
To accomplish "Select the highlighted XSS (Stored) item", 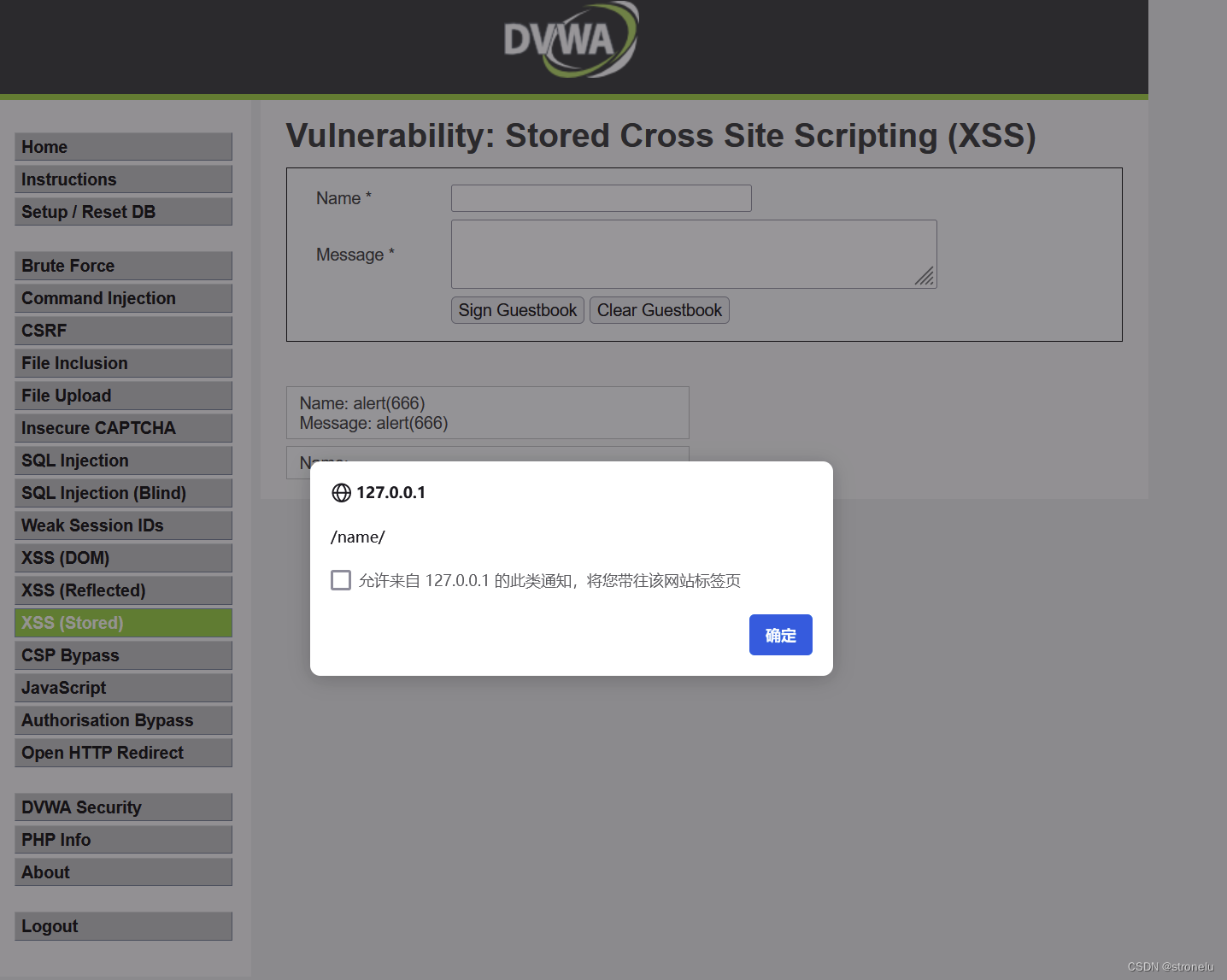I will pyautogui.click(x=123, y=623).
